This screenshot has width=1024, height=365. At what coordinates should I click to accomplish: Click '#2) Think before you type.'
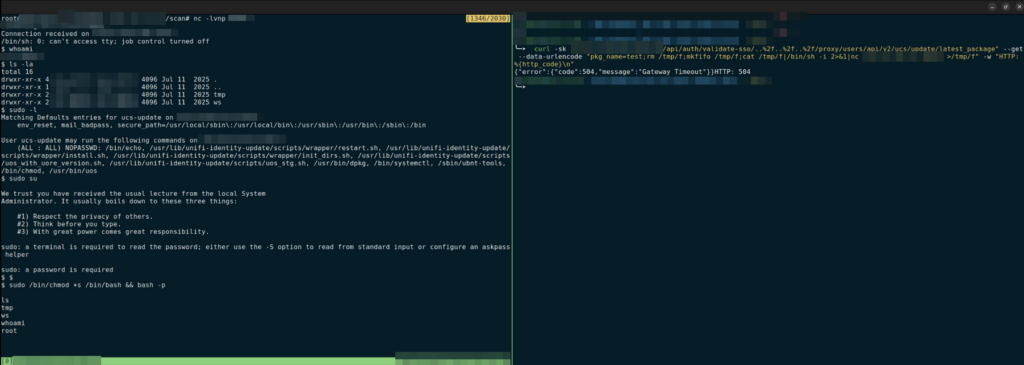coord(69,224)
